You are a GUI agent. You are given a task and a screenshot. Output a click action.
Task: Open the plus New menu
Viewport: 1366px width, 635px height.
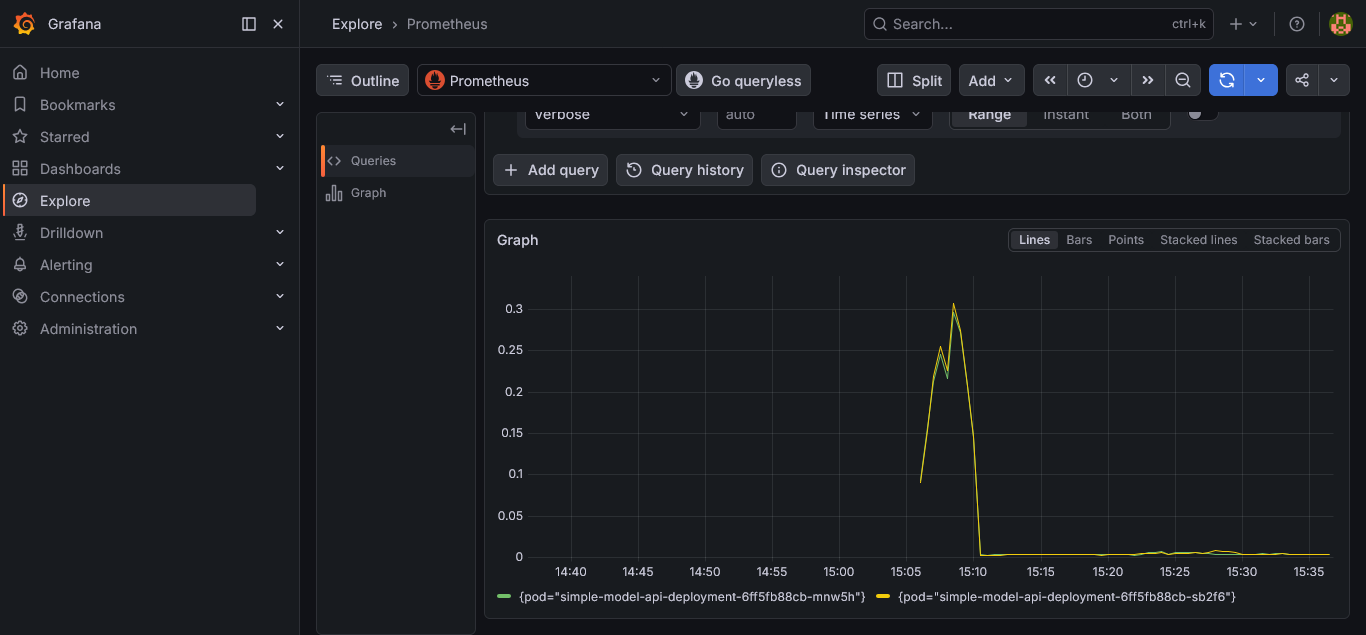coord(1243,24)
